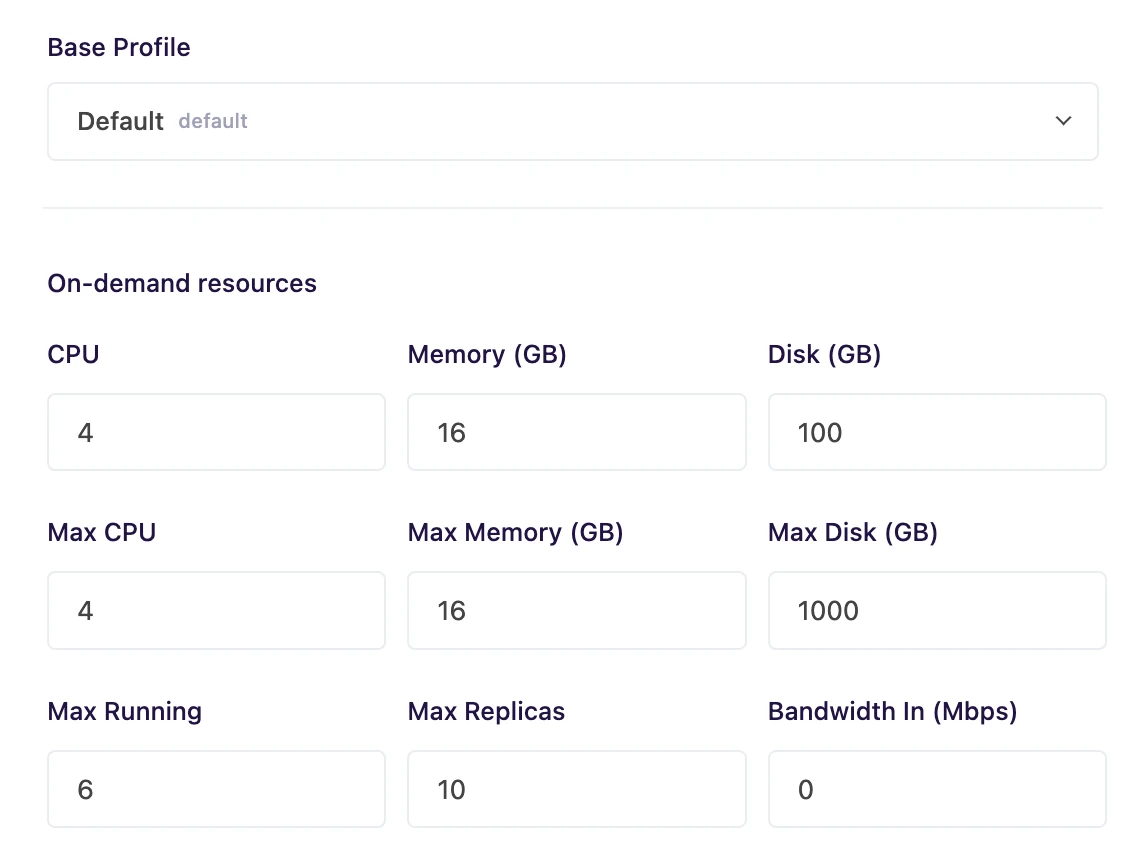Viewport: 1148px width, 868px height.
Task: Click into the Memory (GB) input field
Action: tap(576, 432)
